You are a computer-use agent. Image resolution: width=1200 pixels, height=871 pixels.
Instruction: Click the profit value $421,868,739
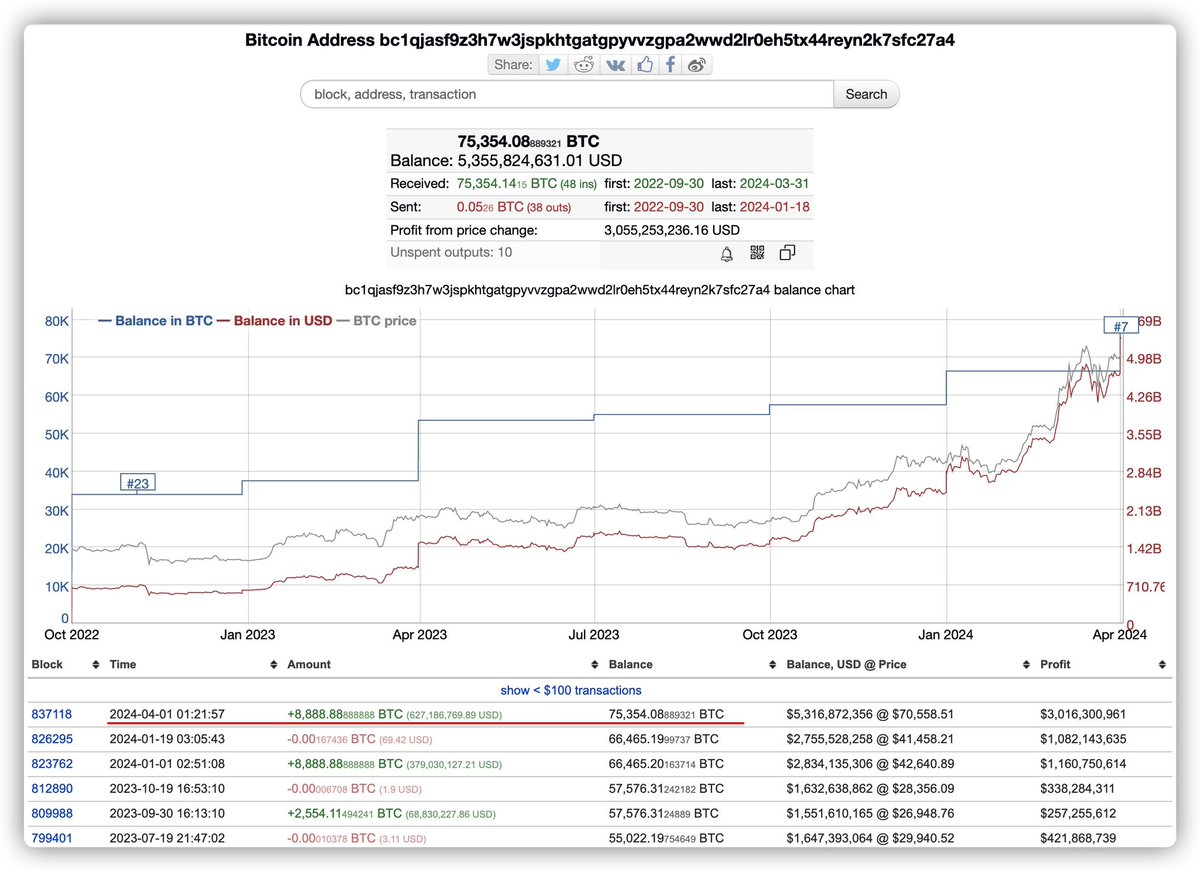[x=1078, y=838]
